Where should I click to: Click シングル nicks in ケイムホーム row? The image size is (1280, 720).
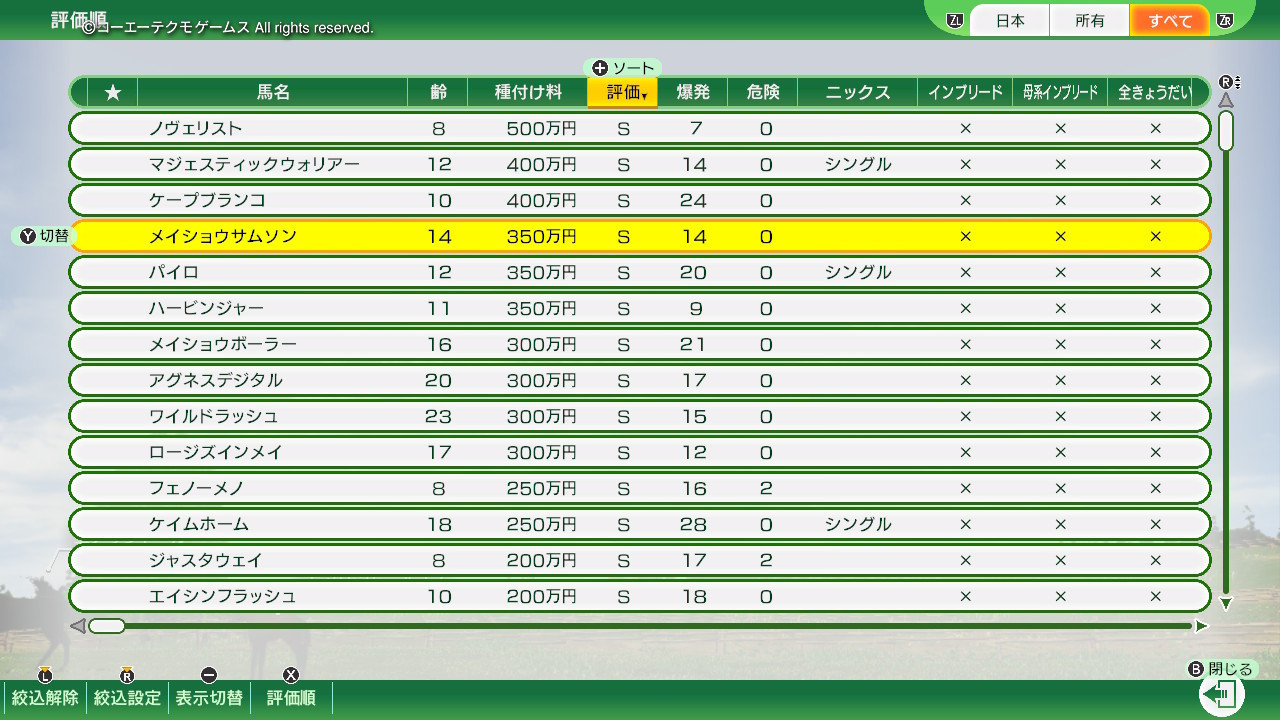[x=858, y=524]
